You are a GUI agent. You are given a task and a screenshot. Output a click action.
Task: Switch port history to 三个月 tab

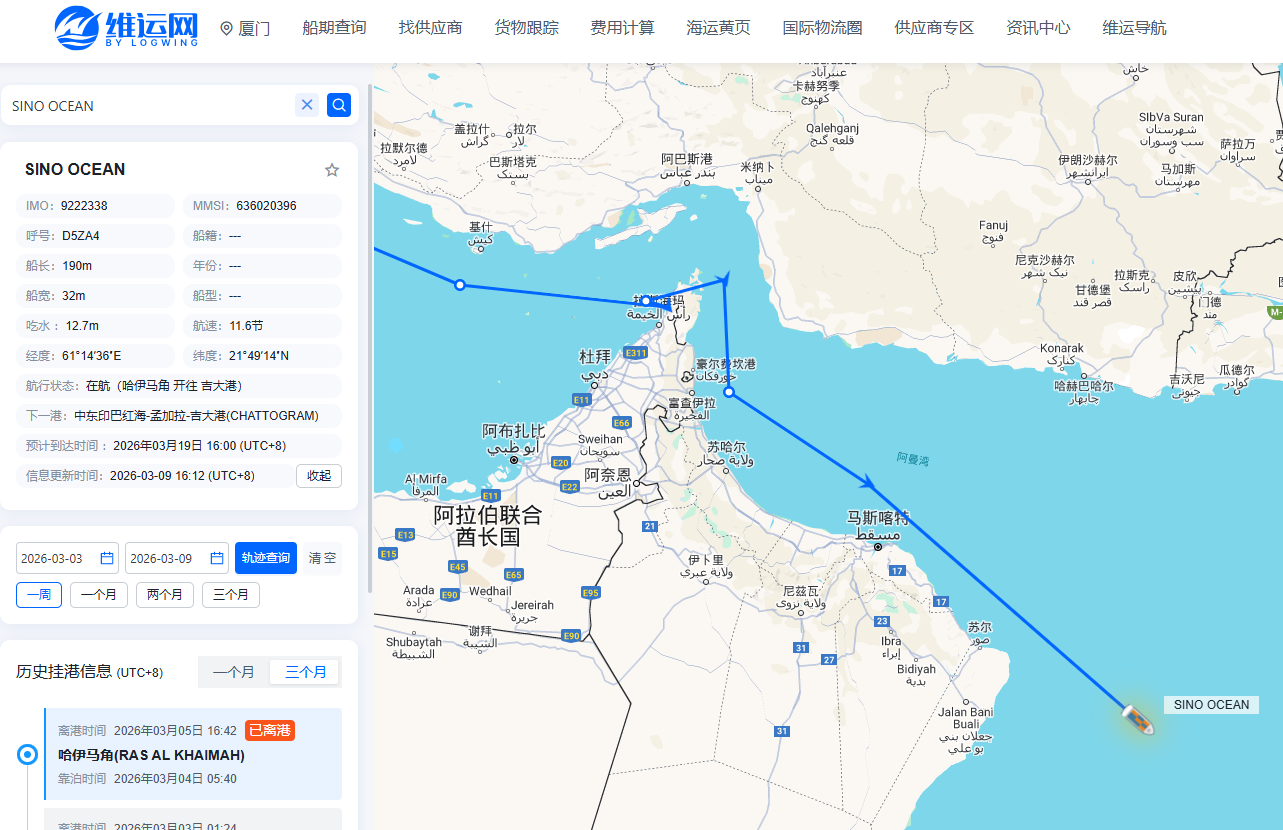coord(306,672)
